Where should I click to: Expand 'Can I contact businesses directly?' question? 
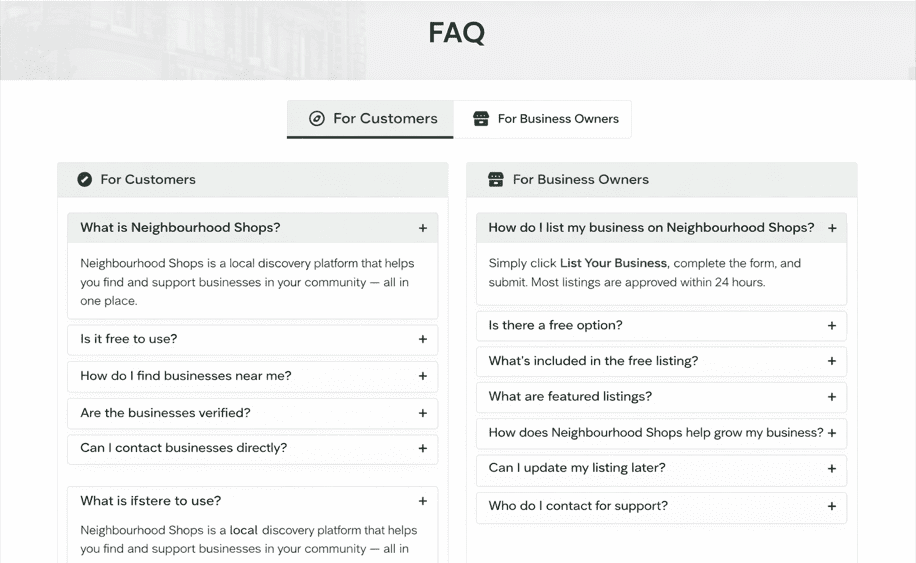[252, 448]
